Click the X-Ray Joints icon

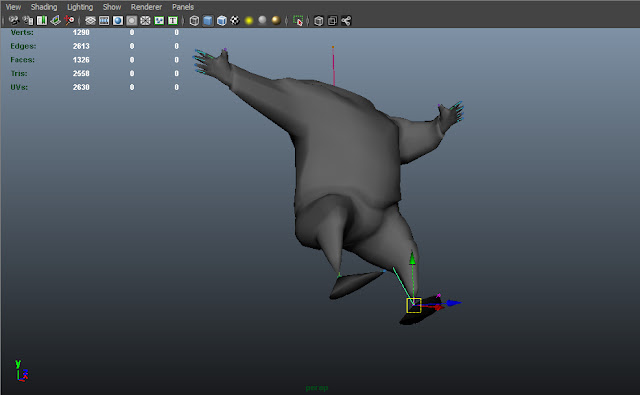click(346, 20)
